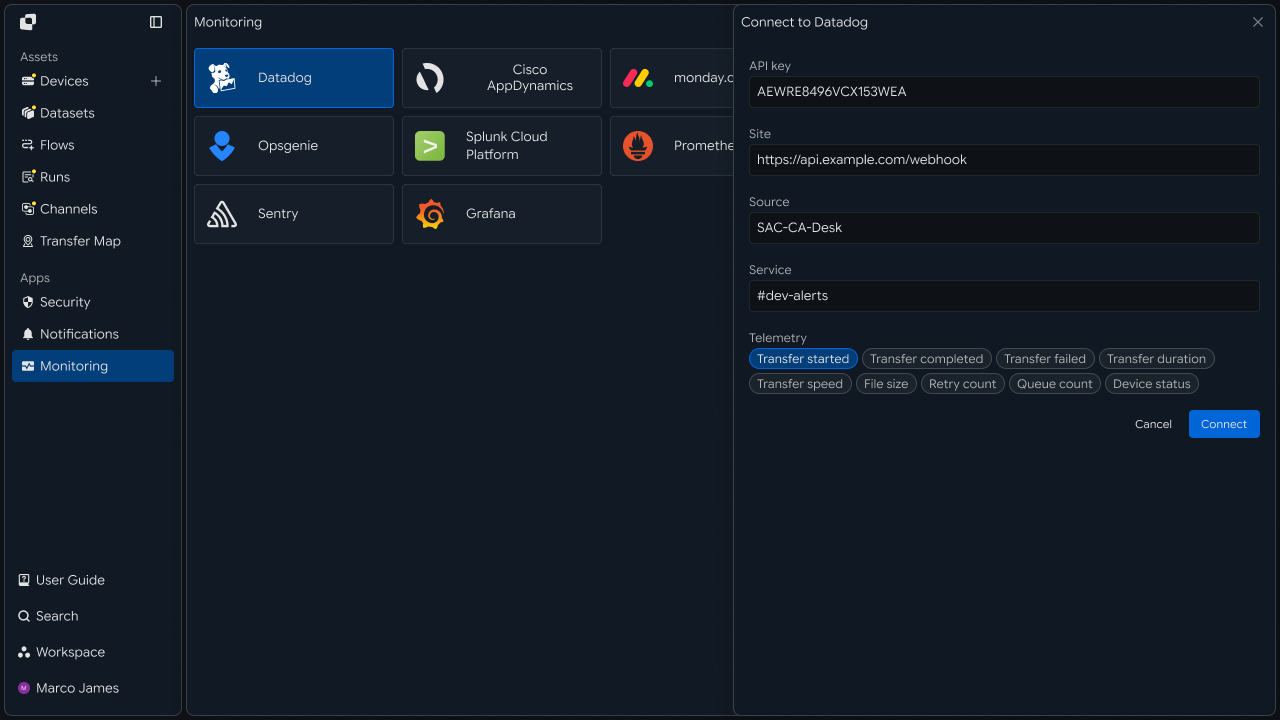Open the Security app
1280x720 pixels.
[65, 302]
